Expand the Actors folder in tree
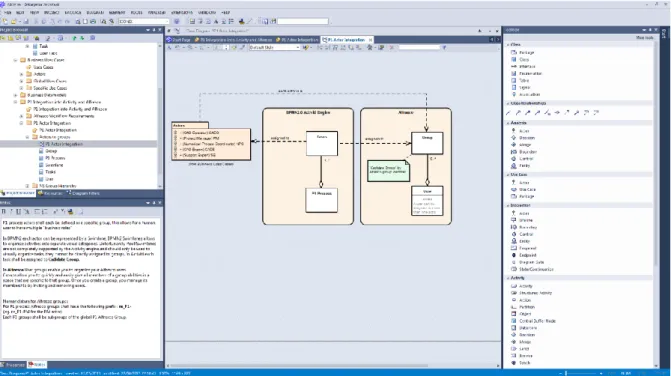 pos(21,74)
